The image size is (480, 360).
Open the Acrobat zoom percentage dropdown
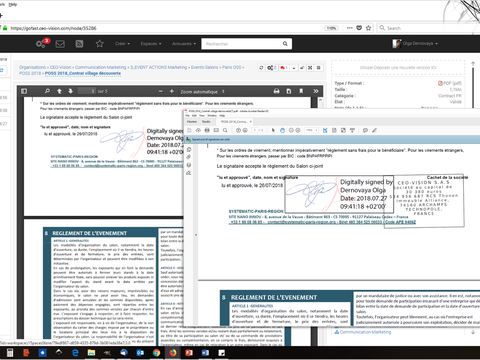point(312,130)
